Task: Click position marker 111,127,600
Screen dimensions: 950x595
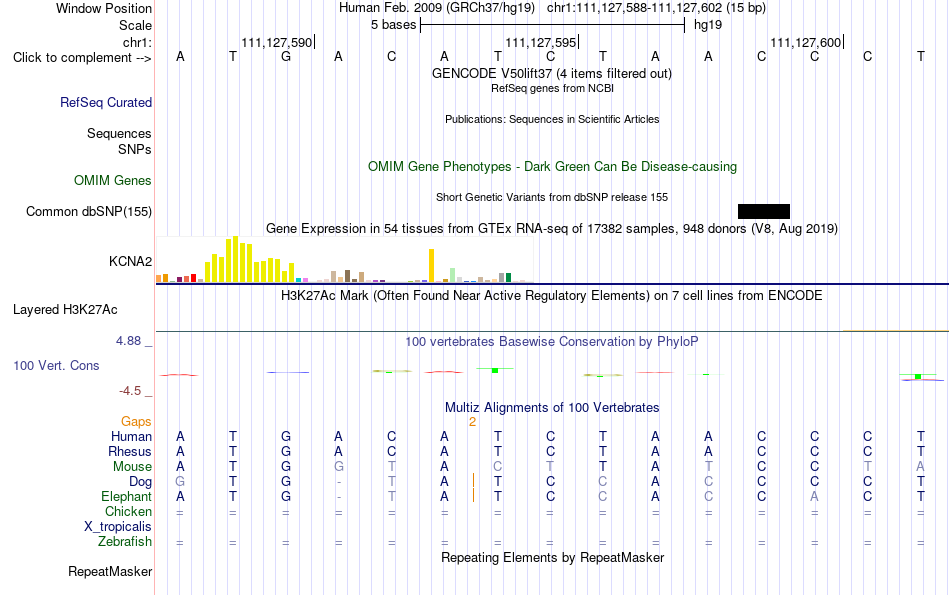Action: (806, 42)
